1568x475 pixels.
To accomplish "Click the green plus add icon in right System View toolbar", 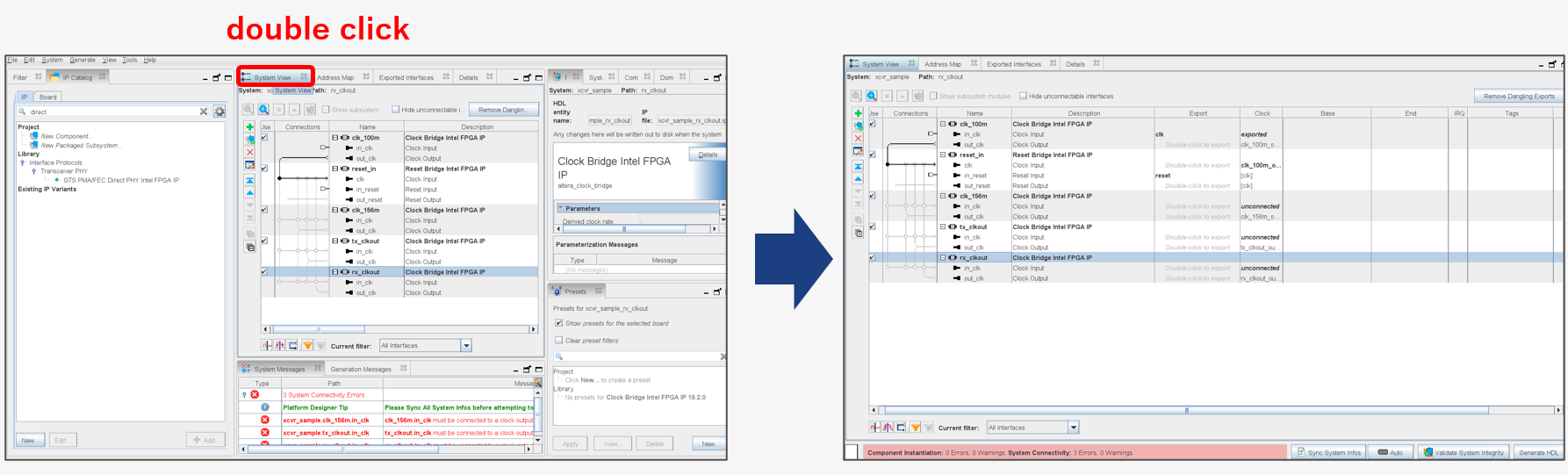I will tap(858, 113).
